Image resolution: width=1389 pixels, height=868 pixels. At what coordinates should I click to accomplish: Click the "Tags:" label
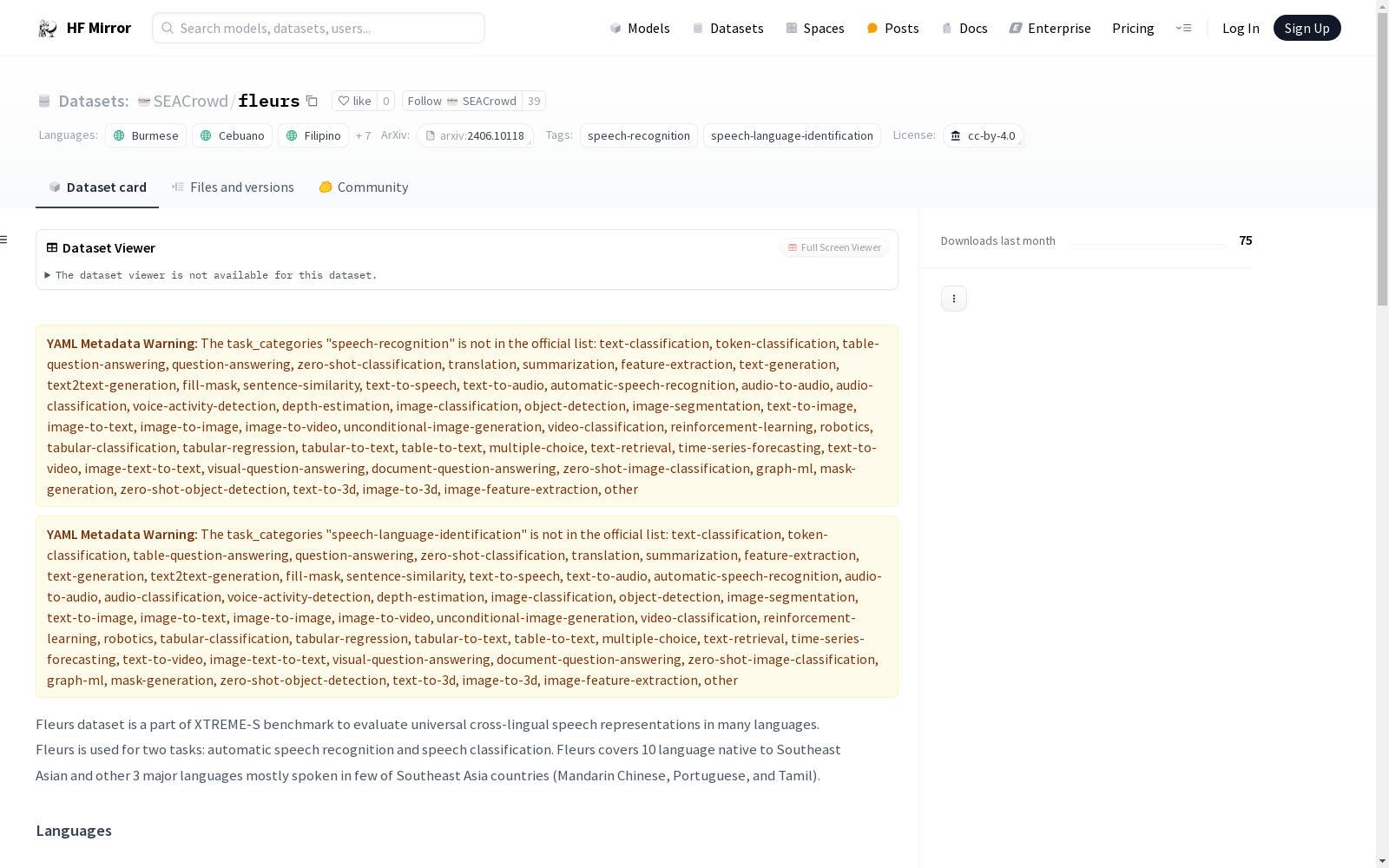(x=559, y=135)
